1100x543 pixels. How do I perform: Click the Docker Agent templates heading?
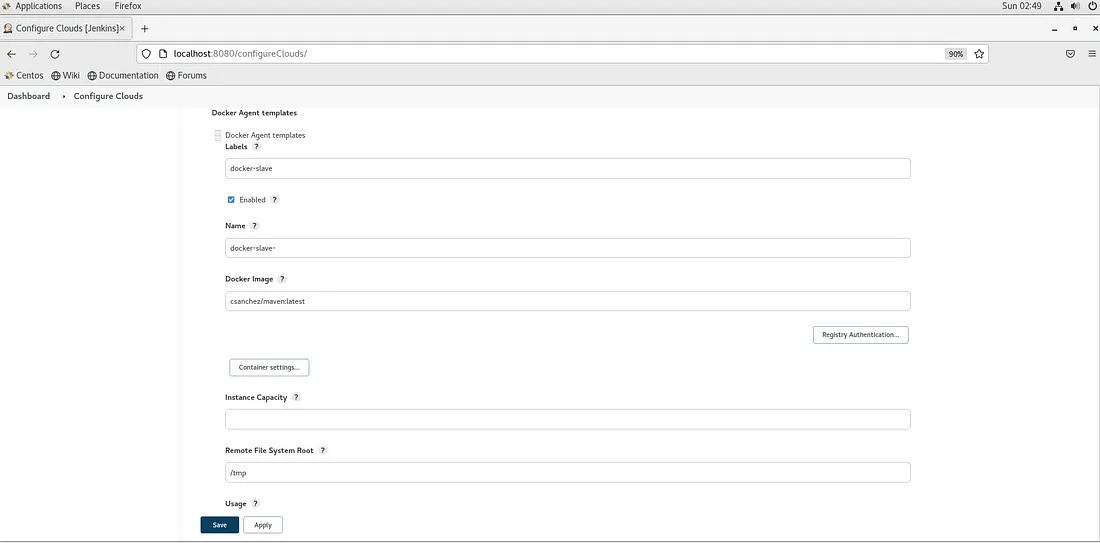[x=254, y=112]
